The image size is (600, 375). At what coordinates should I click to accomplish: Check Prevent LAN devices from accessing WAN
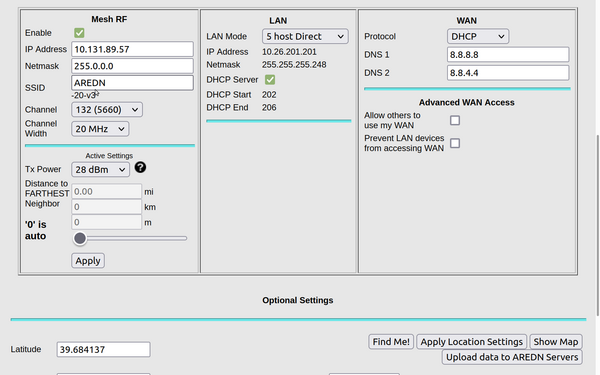pos(455,143)
